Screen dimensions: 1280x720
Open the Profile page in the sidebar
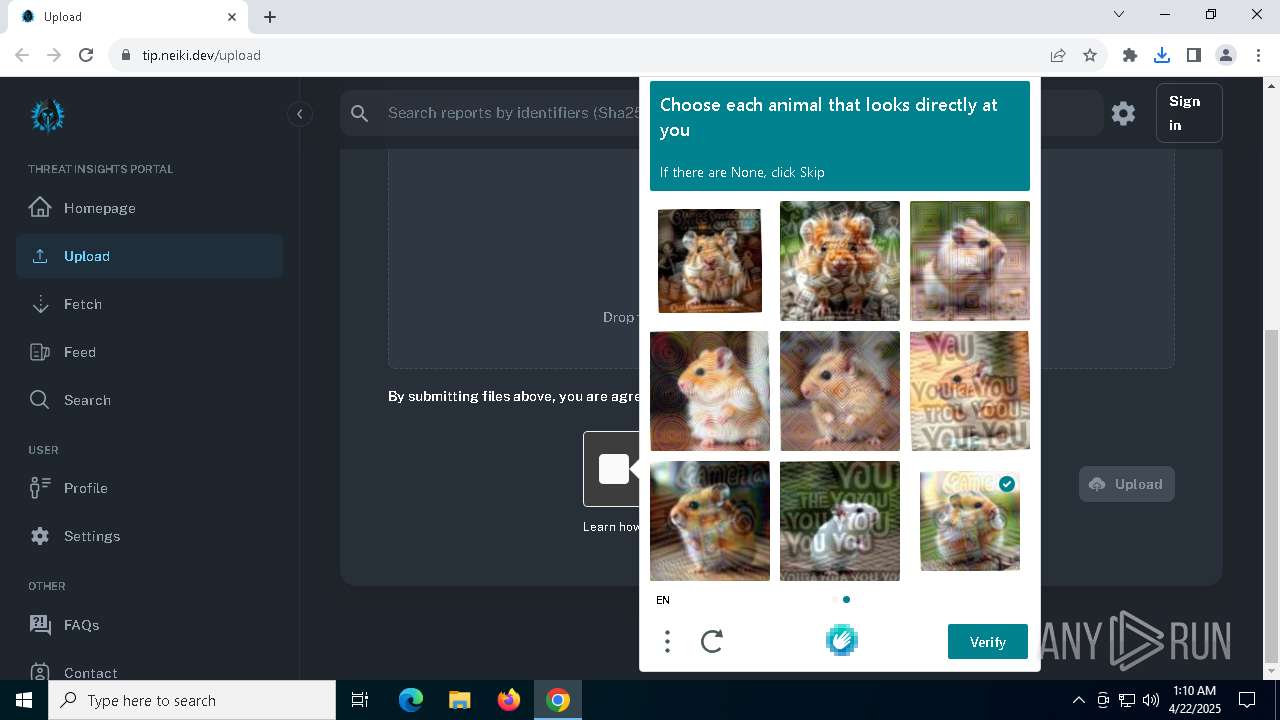pos(150,488)
